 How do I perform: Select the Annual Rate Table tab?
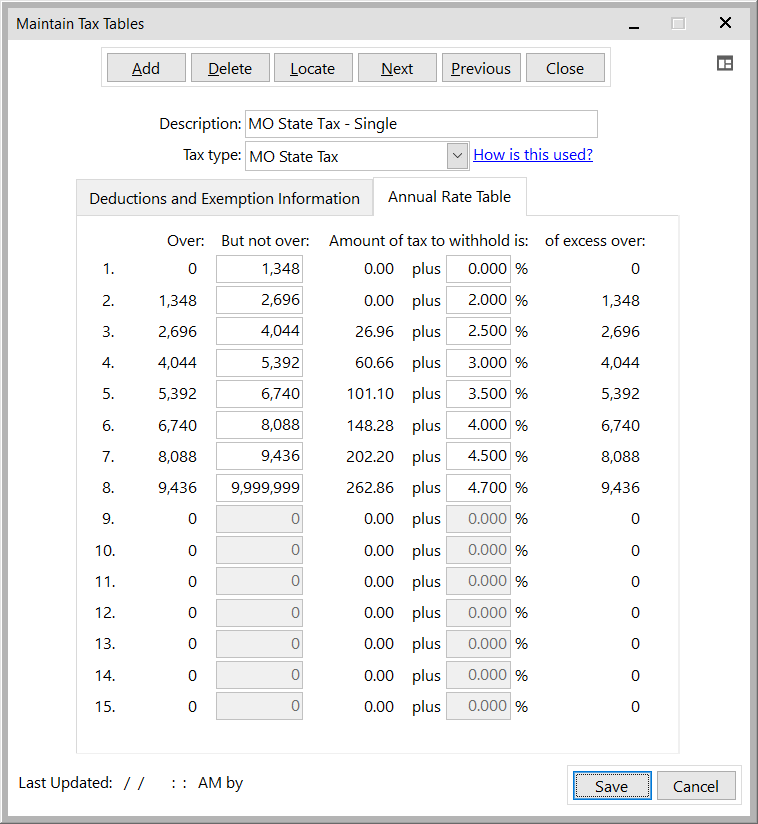click(449, 197)
